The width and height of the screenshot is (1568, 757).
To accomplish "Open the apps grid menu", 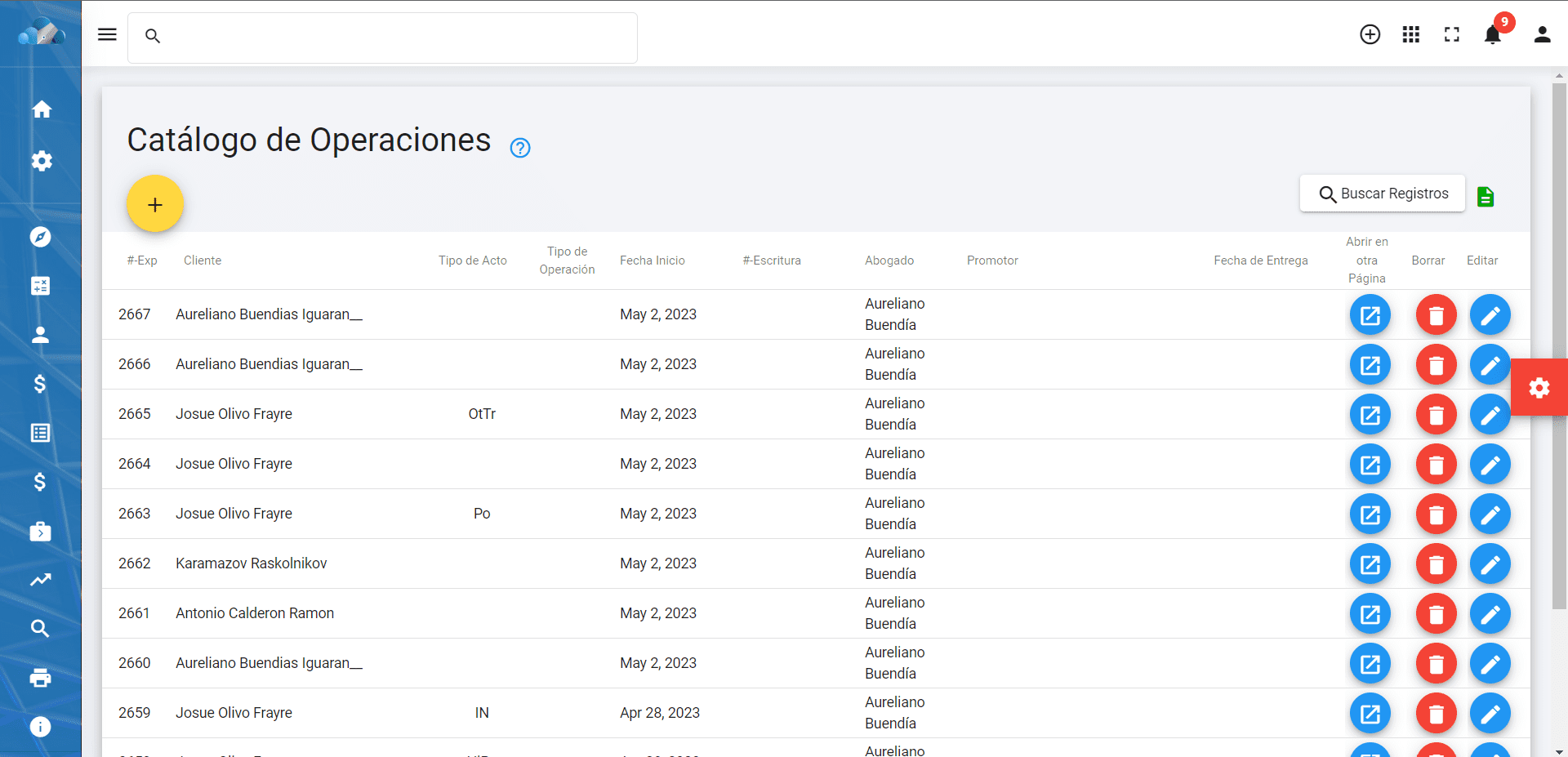I will coord(1410,34).
